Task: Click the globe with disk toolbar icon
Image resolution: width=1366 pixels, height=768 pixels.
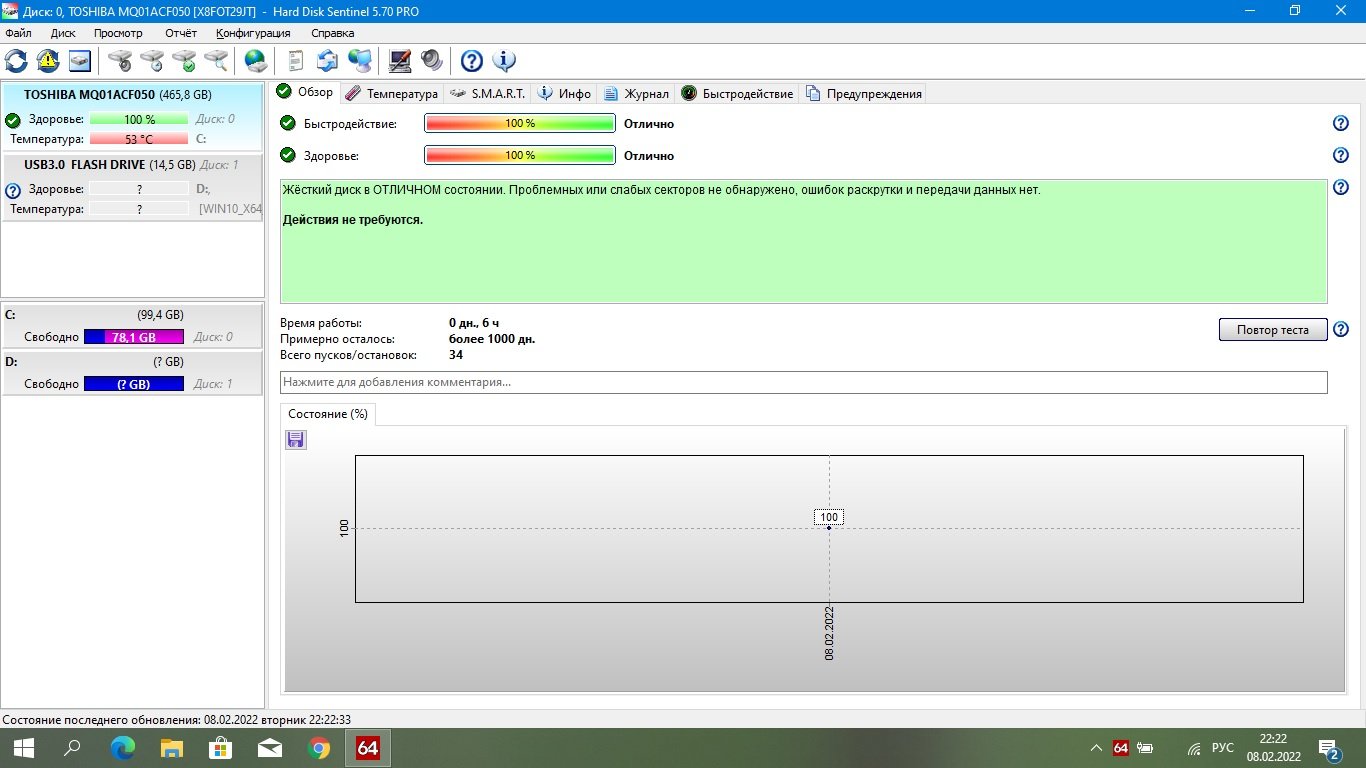Action: pos(256,61)
